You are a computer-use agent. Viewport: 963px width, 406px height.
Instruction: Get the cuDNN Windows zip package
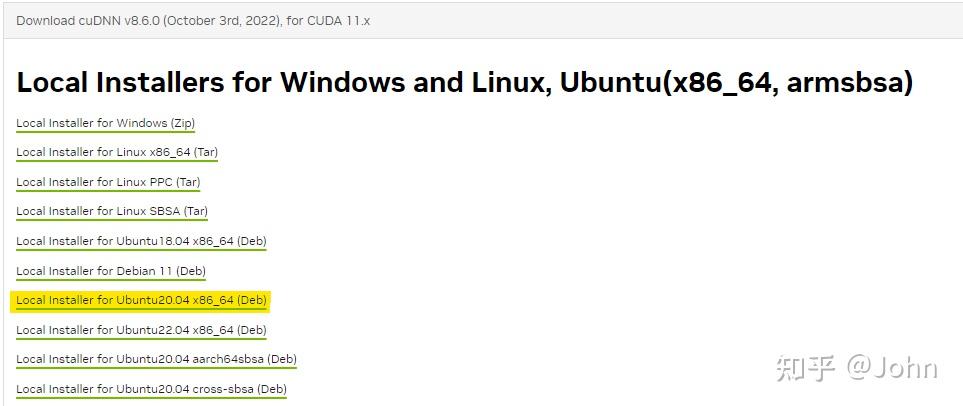point(105,123)
